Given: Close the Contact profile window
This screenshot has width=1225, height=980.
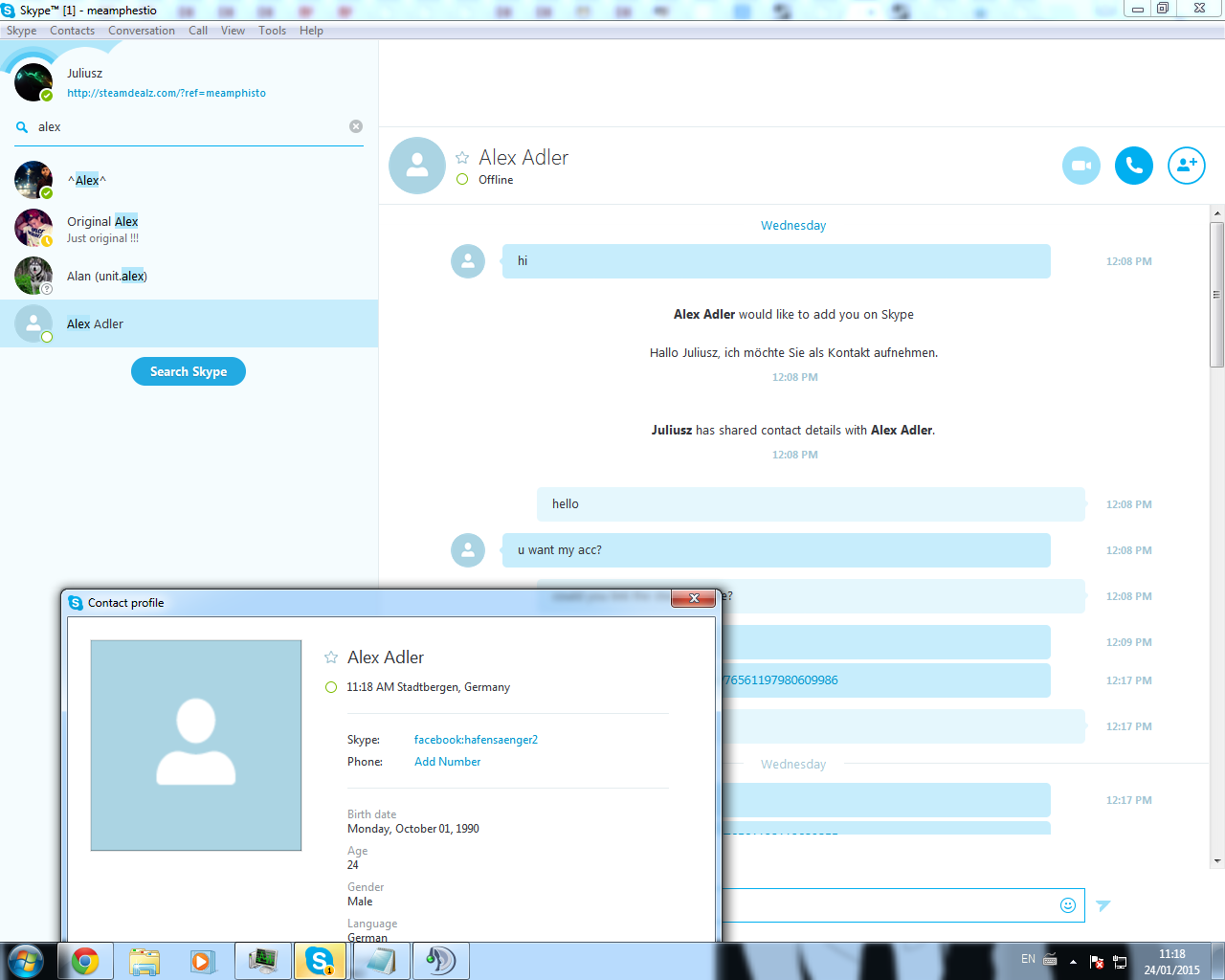Looking at the screenshot, I should tap(694, 598).
